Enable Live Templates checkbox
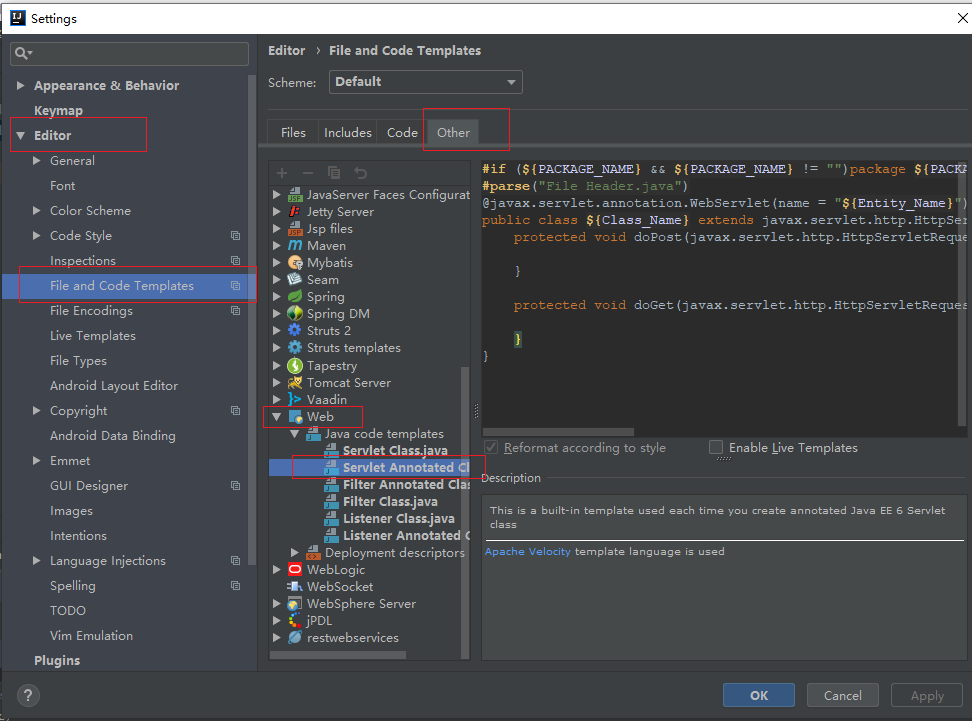972x721 pixels. (716, 448)
